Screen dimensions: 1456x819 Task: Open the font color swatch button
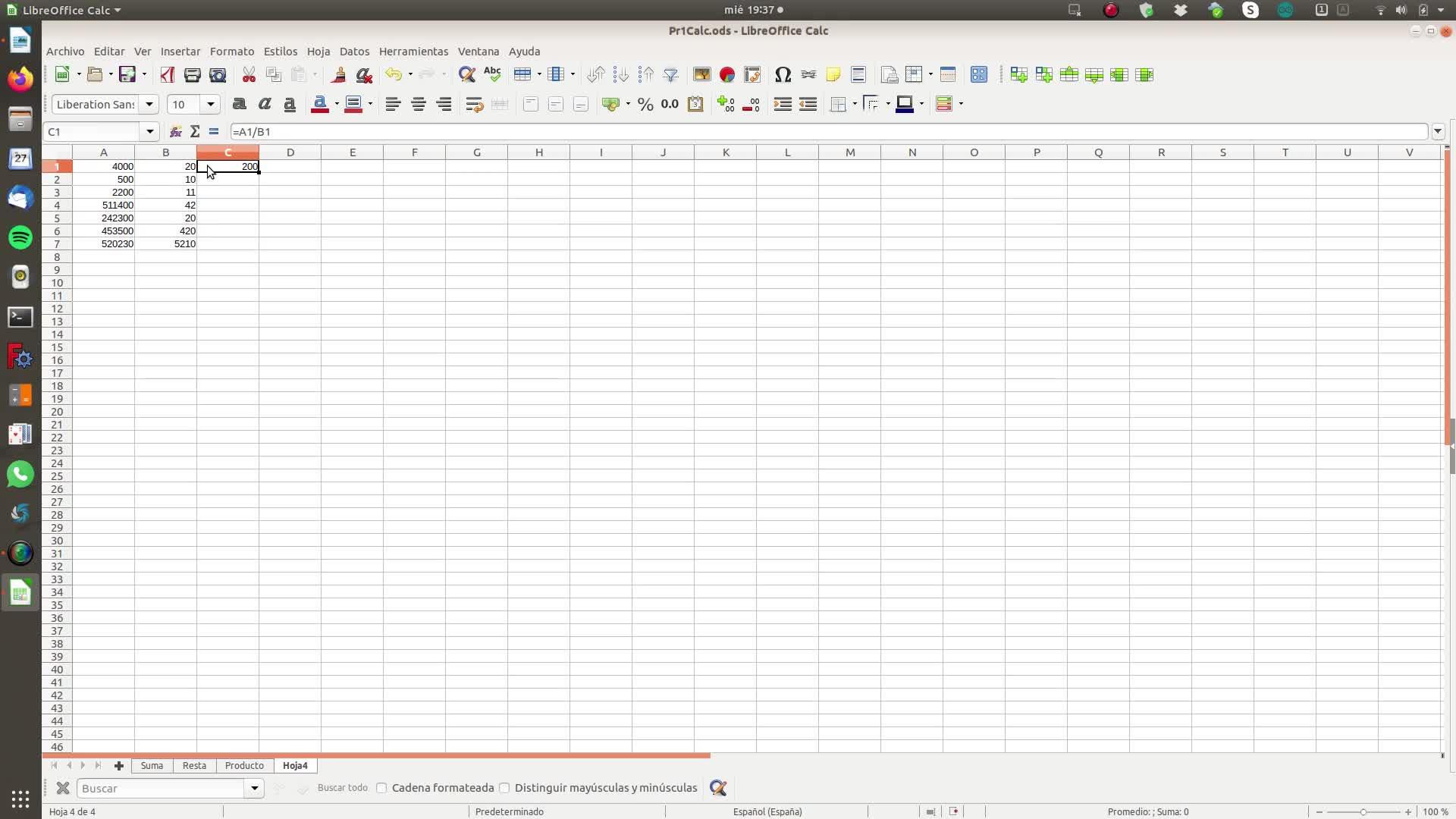click(320, 105)
